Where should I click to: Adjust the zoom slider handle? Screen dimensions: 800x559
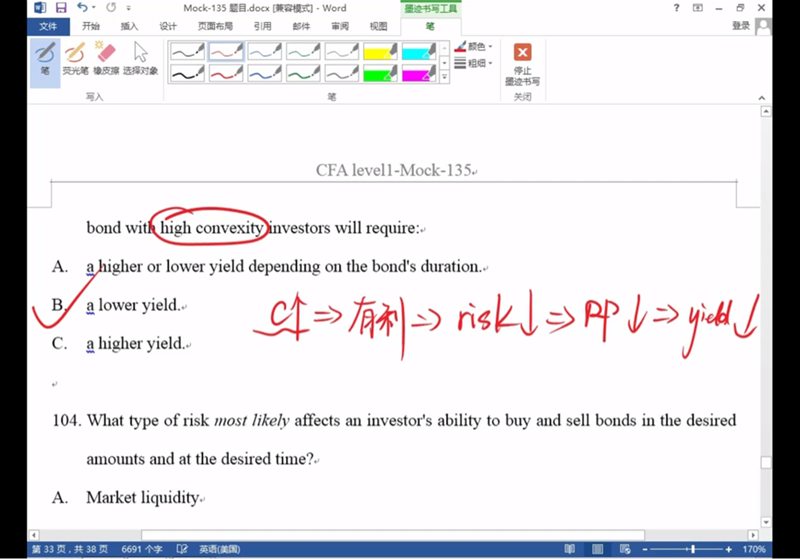pos(692,549)
